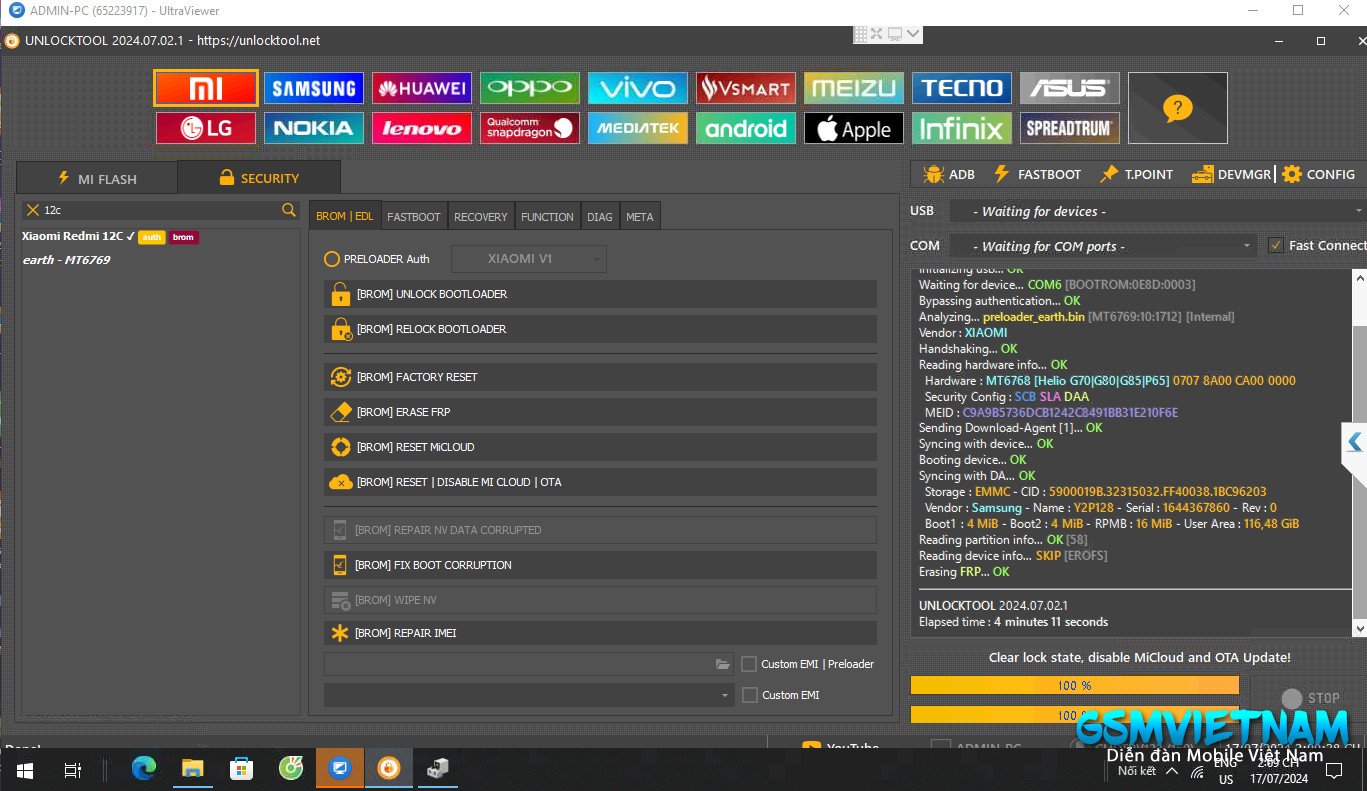This screenshot has height=791, width=1367.
Task: Select the Vivo brand icon
Action: [x=638, y=88]
